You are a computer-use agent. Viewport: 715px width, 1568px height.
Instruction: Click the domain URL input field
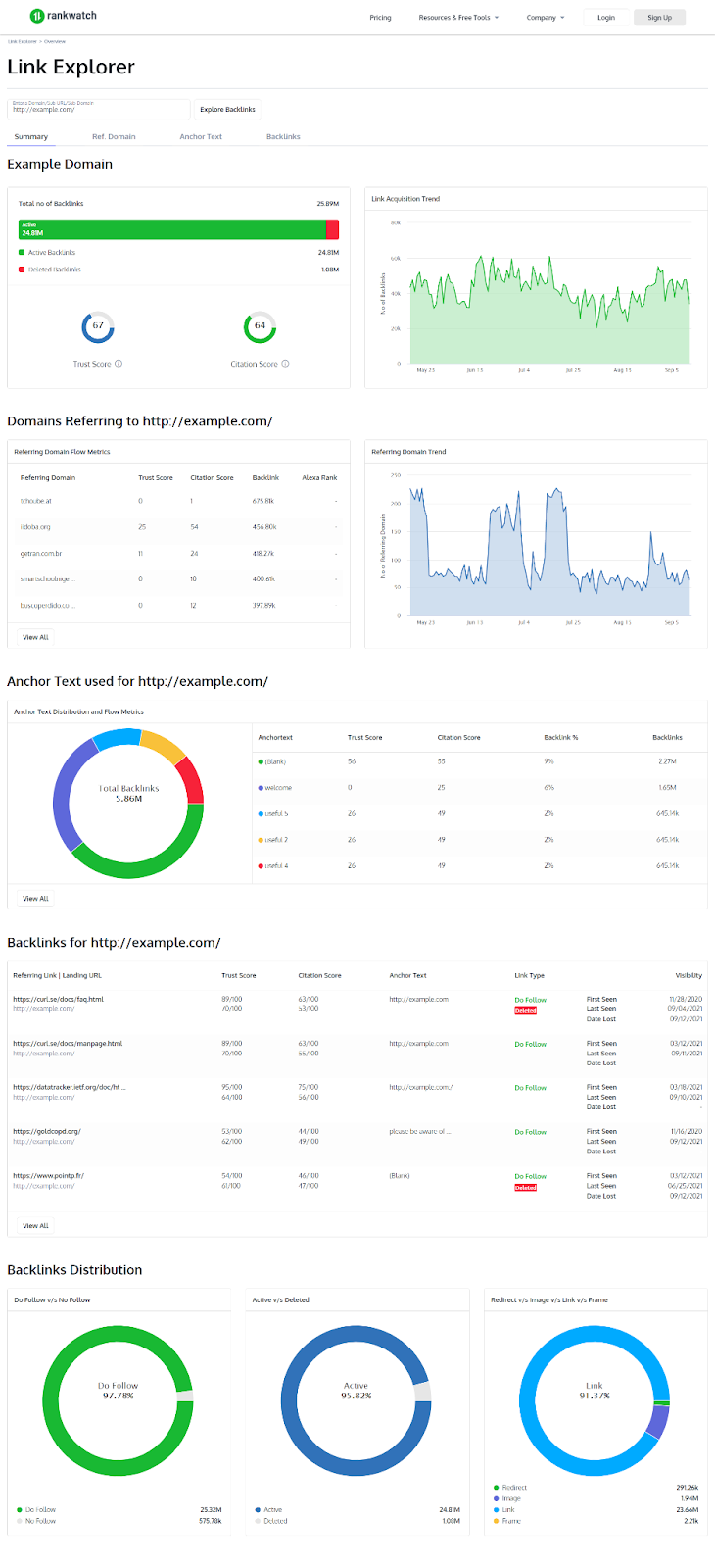tap(98, 108)
